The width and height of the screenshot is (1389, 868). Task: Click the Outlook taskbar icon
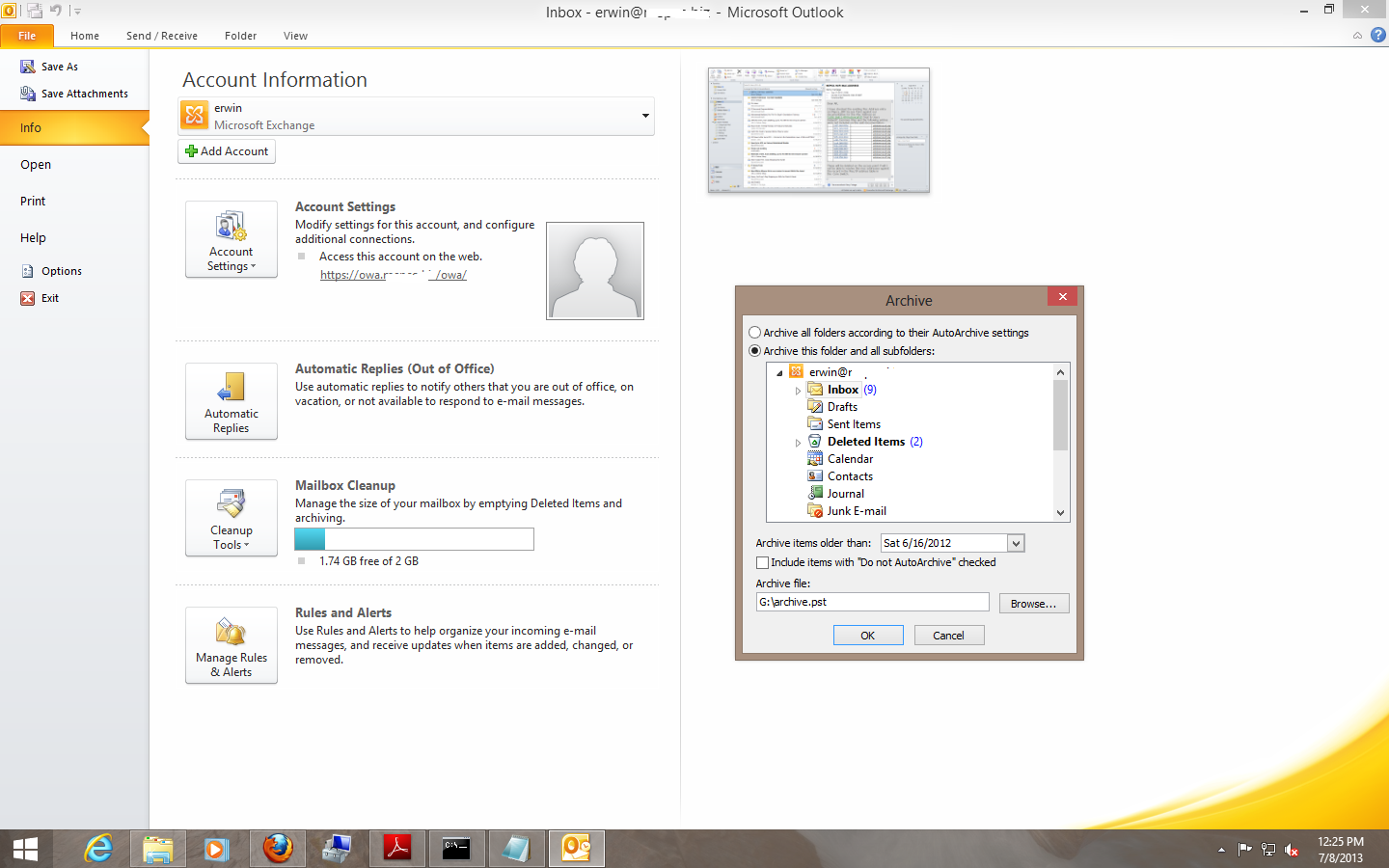(577, 850)
